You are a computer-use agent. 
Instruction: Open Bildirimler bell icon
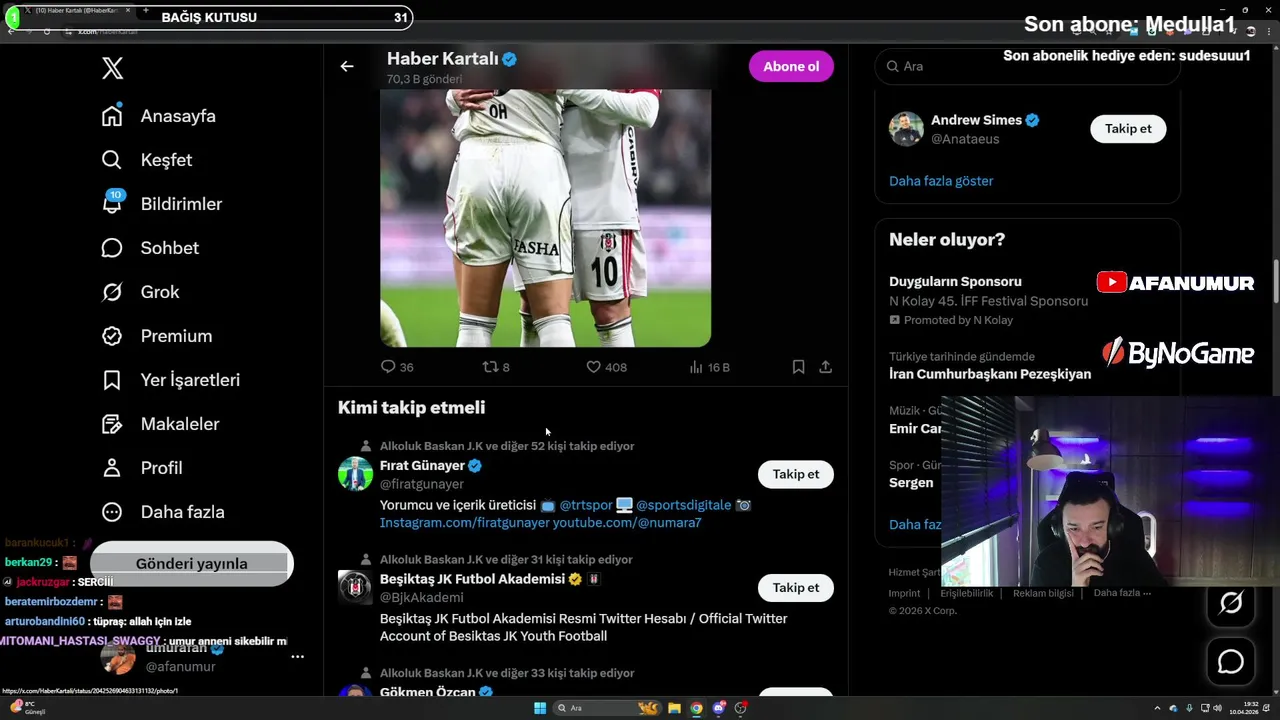point(112,203)
